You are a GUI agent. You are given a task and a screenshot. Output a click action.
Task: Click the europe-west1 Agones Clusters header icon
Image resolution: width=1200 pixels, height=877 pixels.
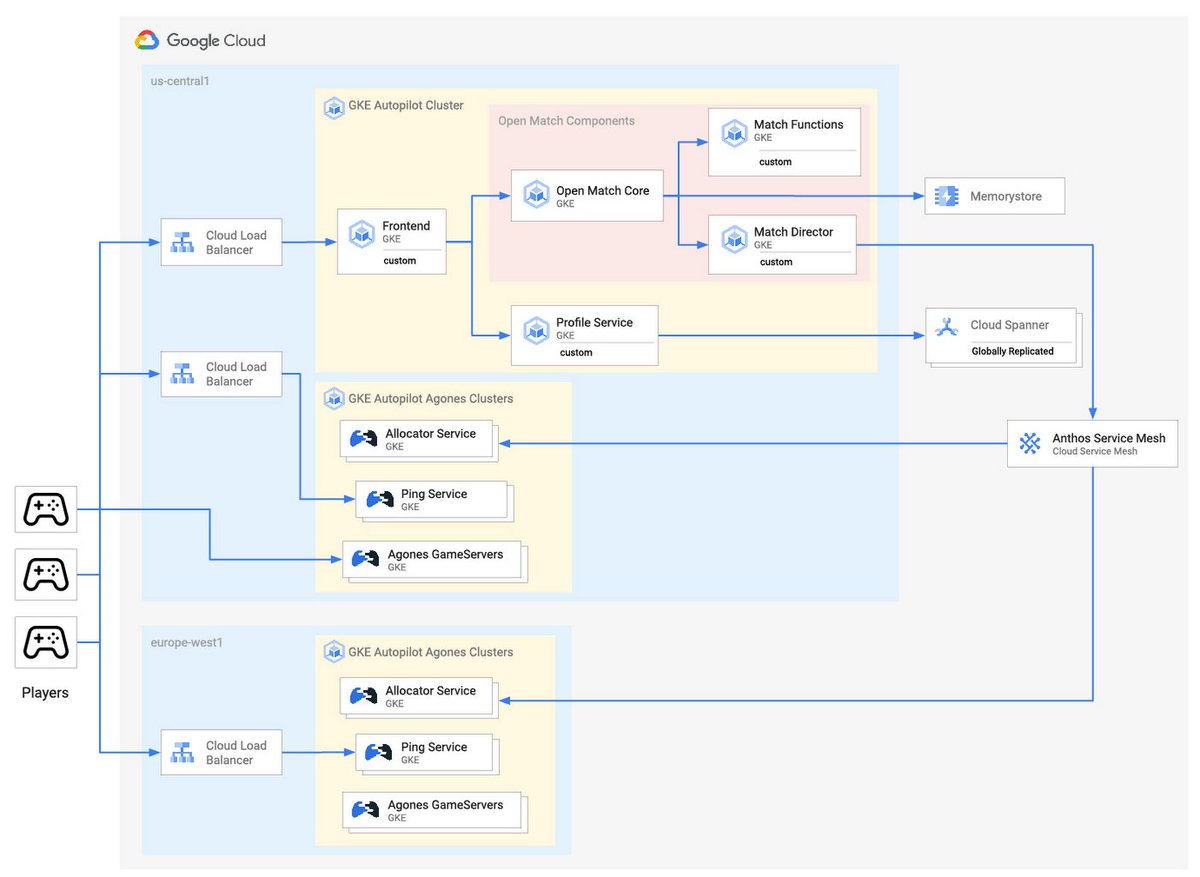pyautogui.click(x=334, y=652)
